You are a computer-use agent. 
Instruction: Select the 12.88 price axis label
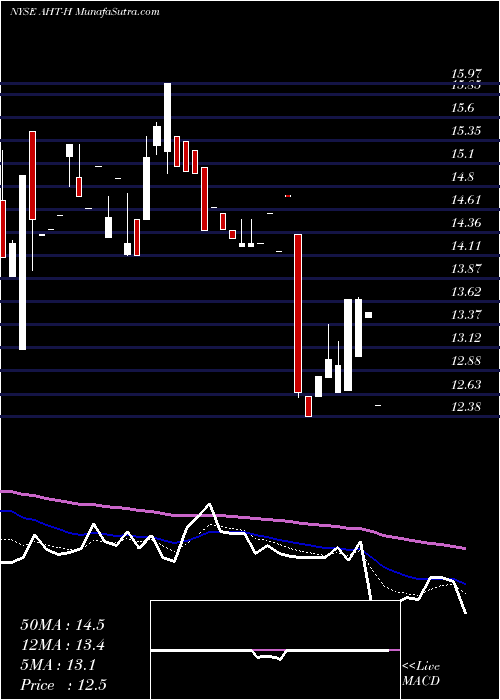466,361
